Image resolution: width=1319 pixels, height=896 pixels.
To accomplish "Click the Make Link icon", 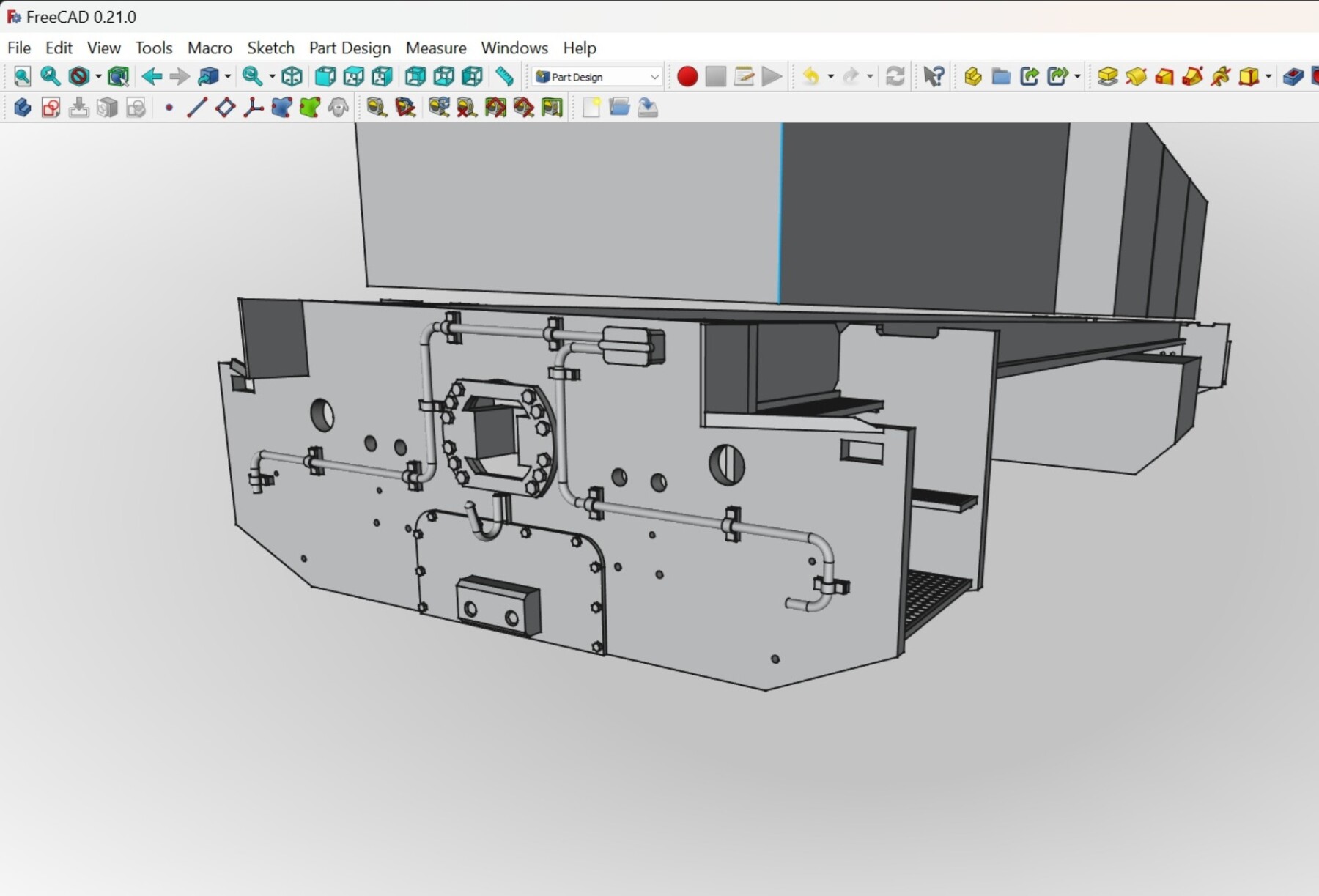I will (1030, 76).
